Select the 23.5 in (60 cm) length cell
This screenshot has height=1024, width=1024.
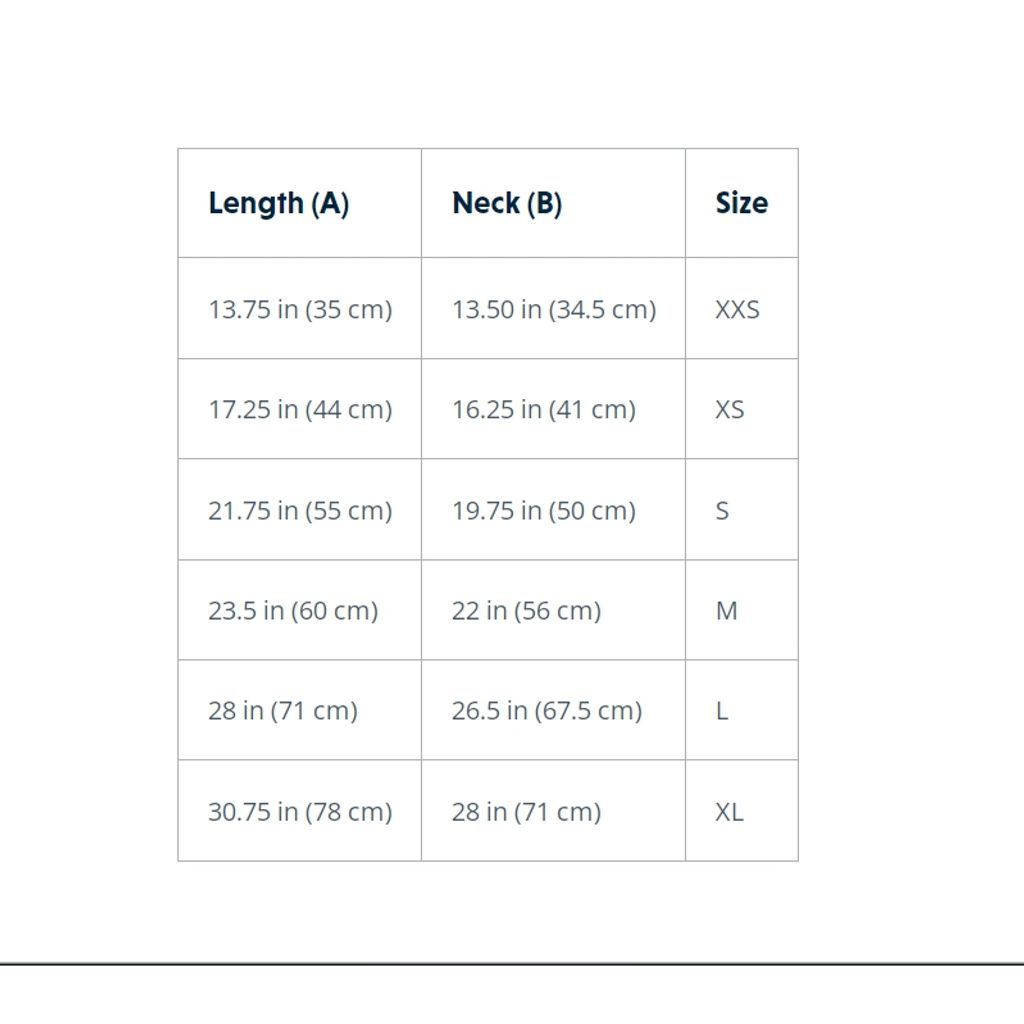click(x=293, y=610)
